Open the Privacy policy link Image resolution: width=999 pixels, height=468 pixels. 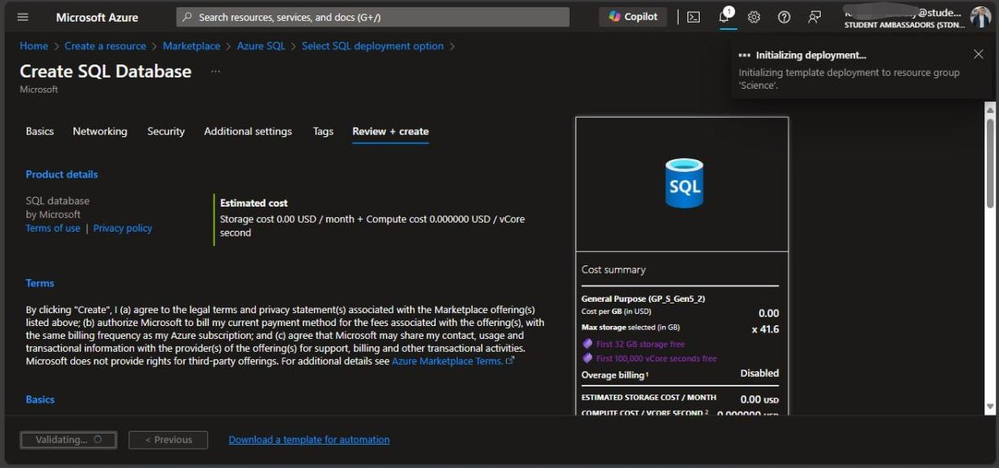[123, 228]
